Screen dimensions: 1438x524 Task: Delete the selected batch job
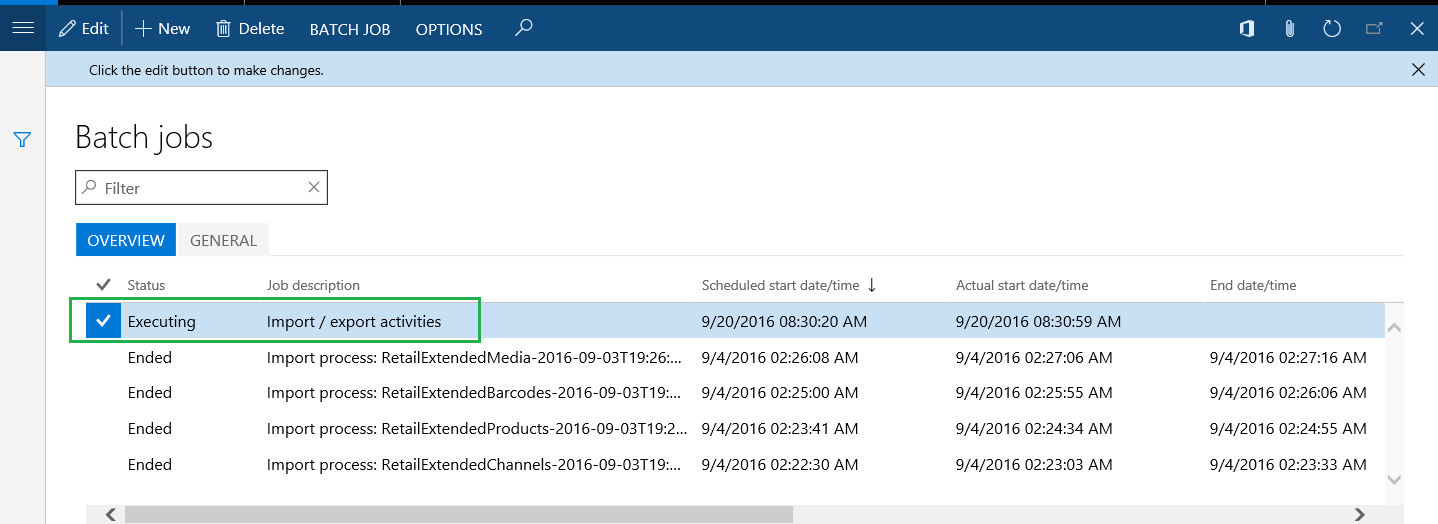click(x=250, y=29)
